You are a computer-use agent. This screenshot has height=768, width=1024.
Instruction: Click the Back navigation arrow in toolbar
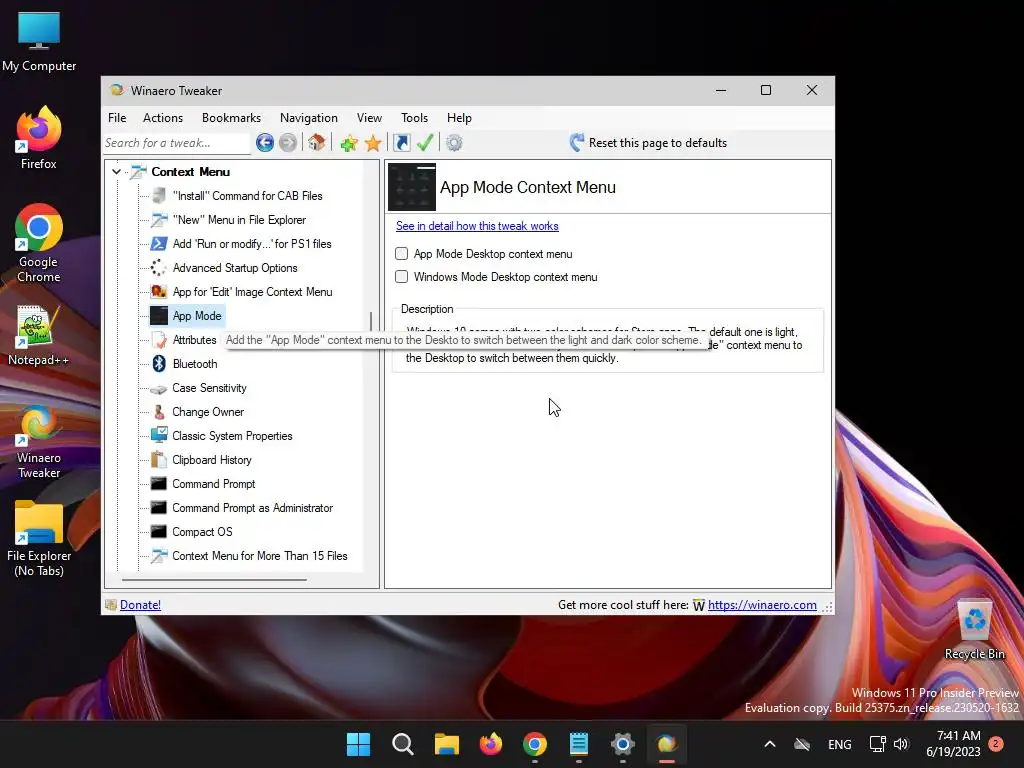(x=264, y=142)
